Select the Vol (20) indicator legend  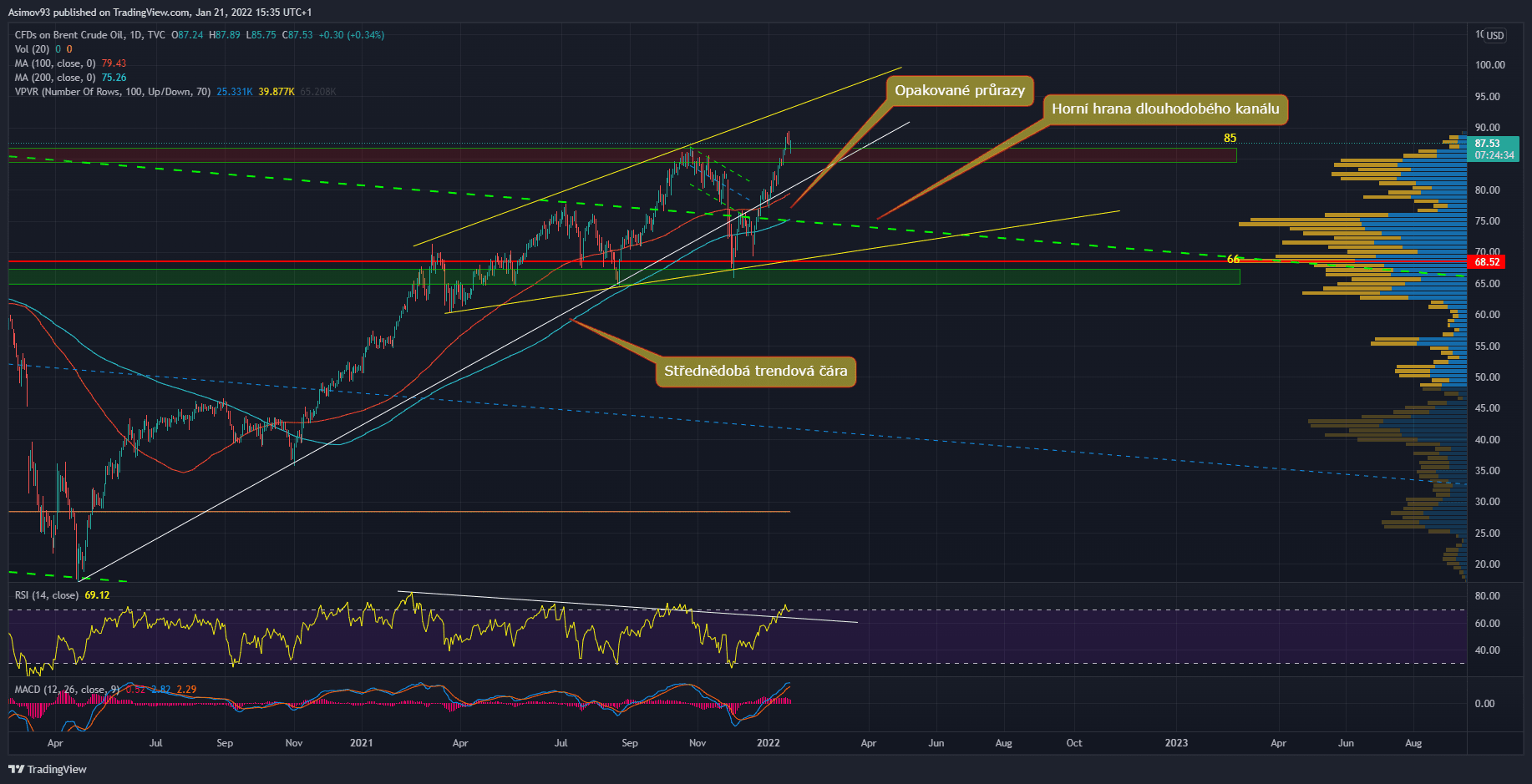(32, 49)
